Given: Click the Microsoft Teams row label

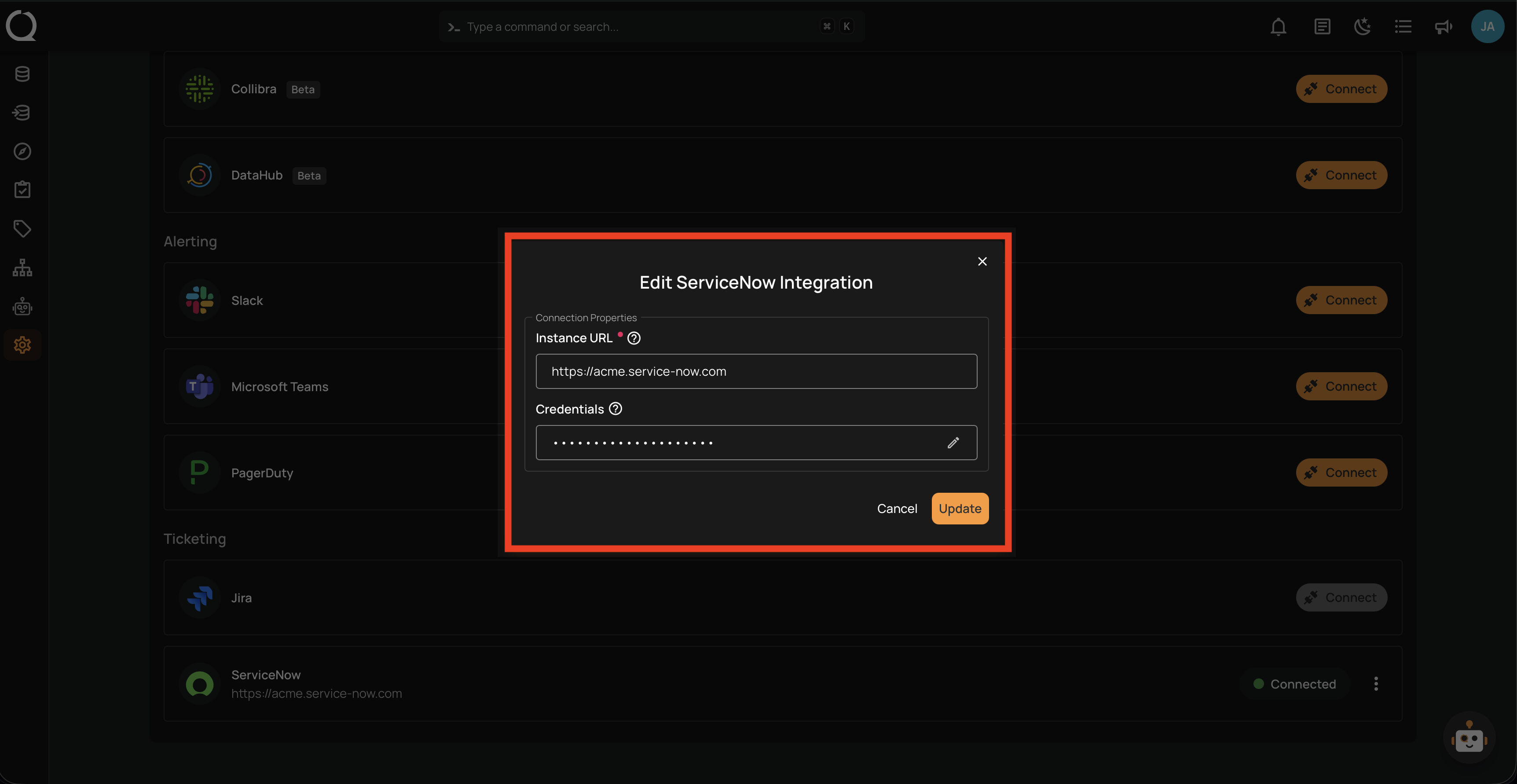Looking at the screenshot, I should tap(280, 387).
